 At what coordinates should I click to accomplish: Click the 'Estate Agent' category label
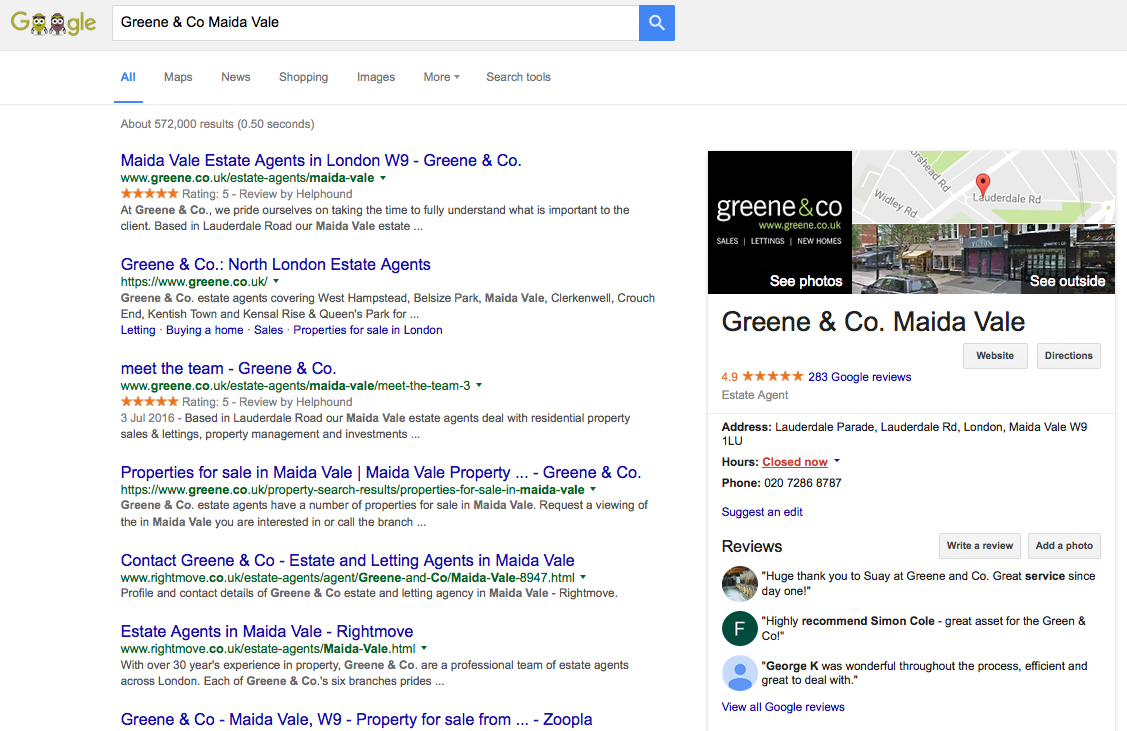[x=755, y=395]
